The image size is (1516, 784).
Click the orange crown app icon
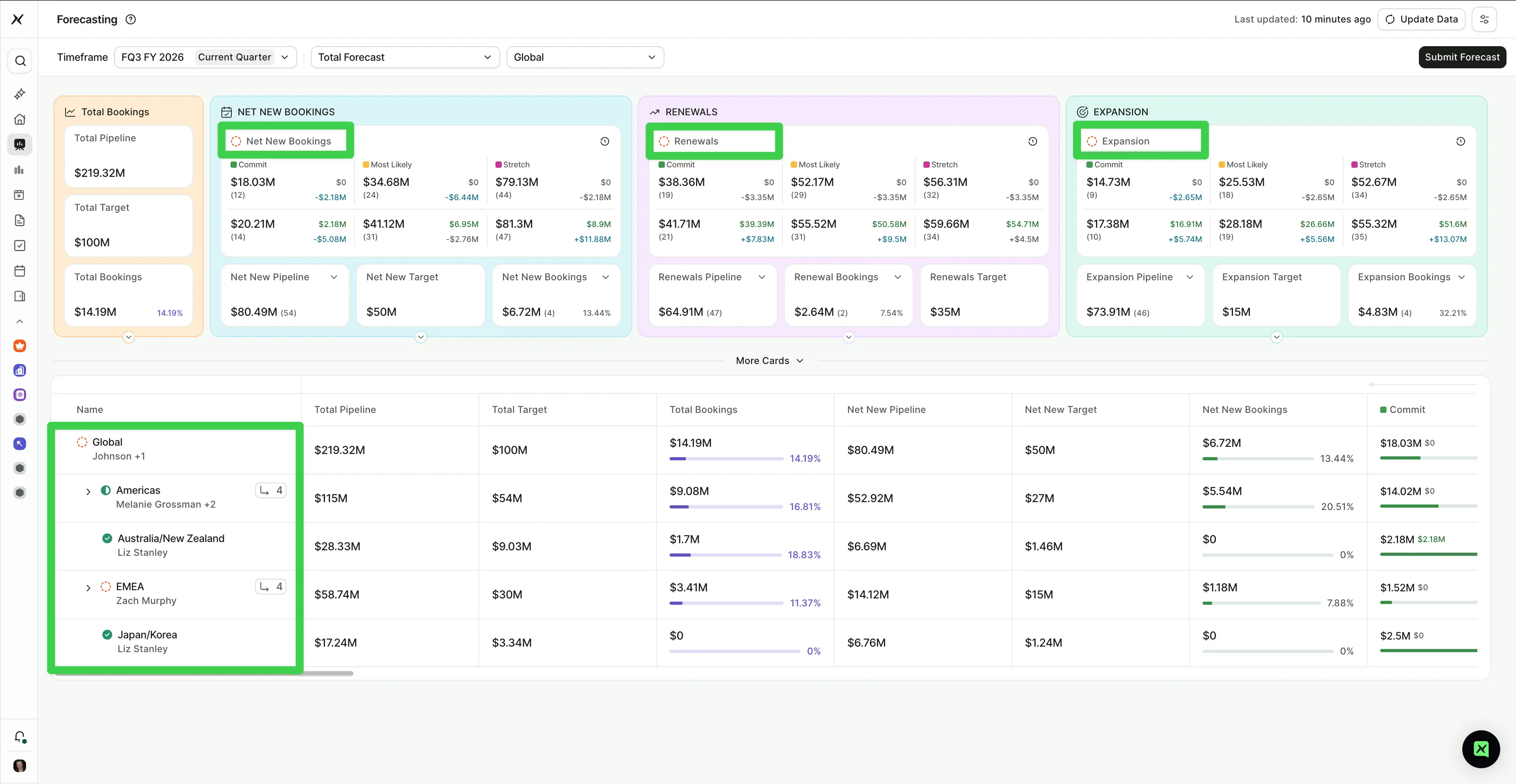[19, 346]
